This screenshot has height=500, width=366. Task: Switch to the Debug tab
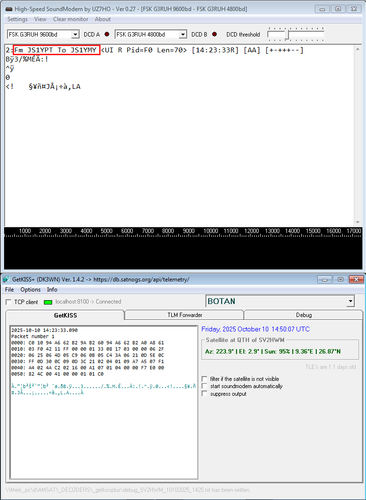(303, 315)
